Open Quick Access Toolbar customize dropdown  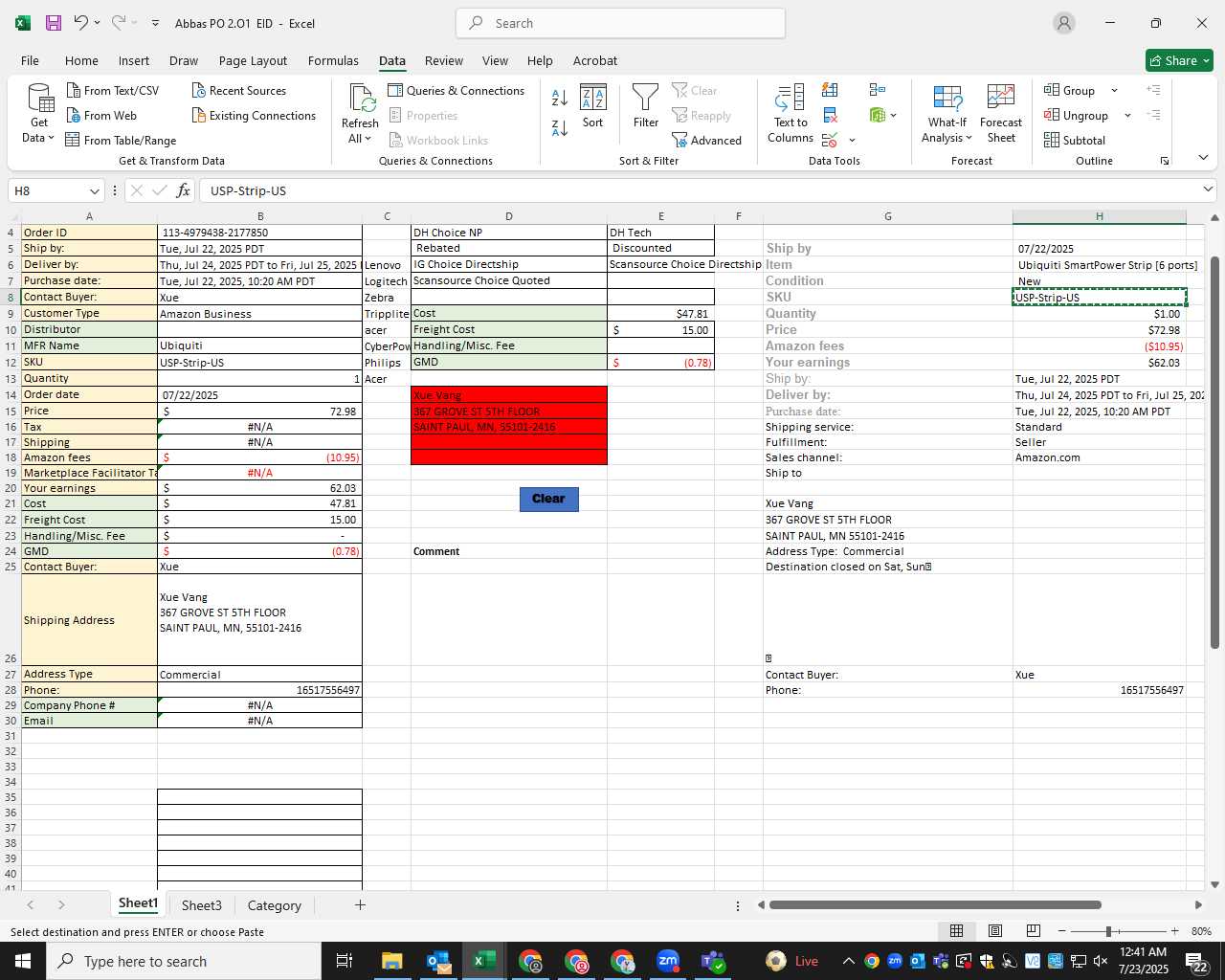coord(155,23)
